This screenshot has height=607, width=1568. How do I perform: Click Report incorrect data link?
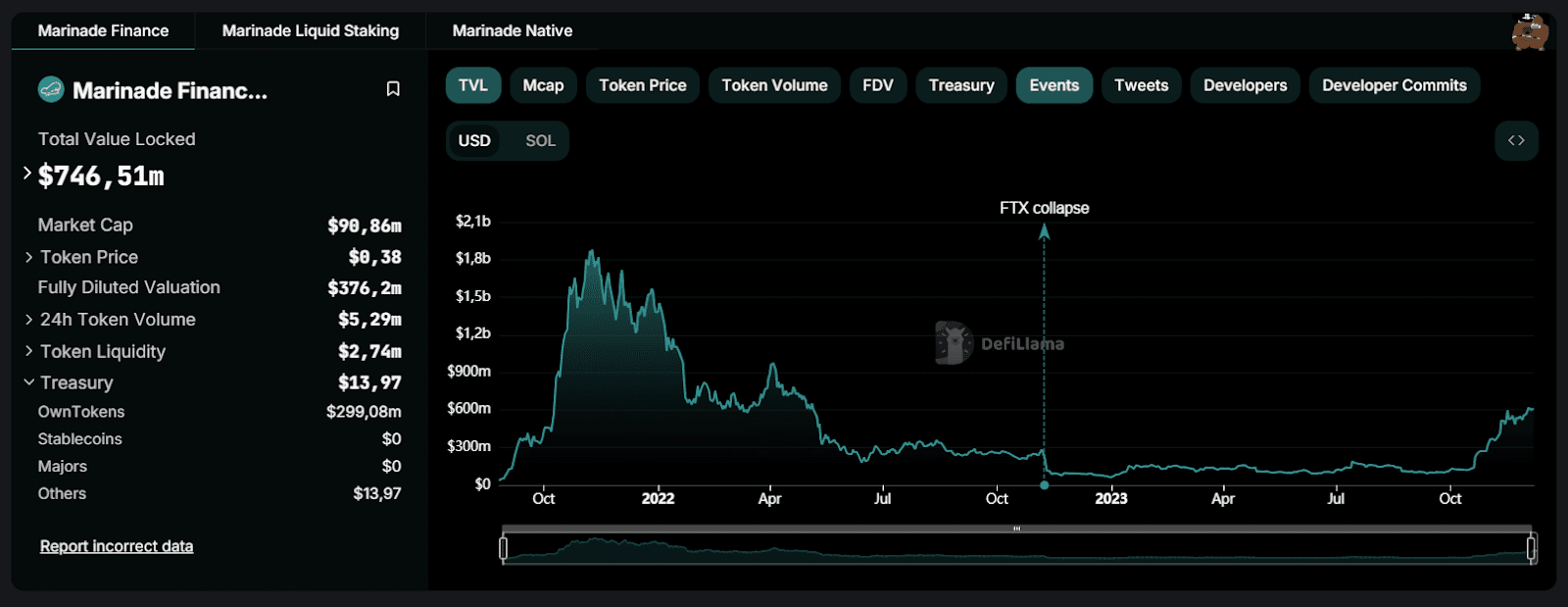pyautogui.click(x=117, y=546)
